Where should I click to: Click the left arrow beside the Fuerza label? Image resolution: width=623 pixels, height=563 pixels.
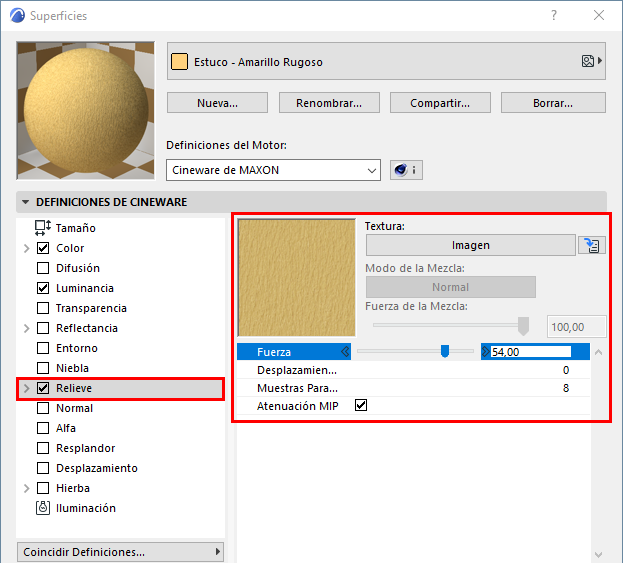point(345,352)
